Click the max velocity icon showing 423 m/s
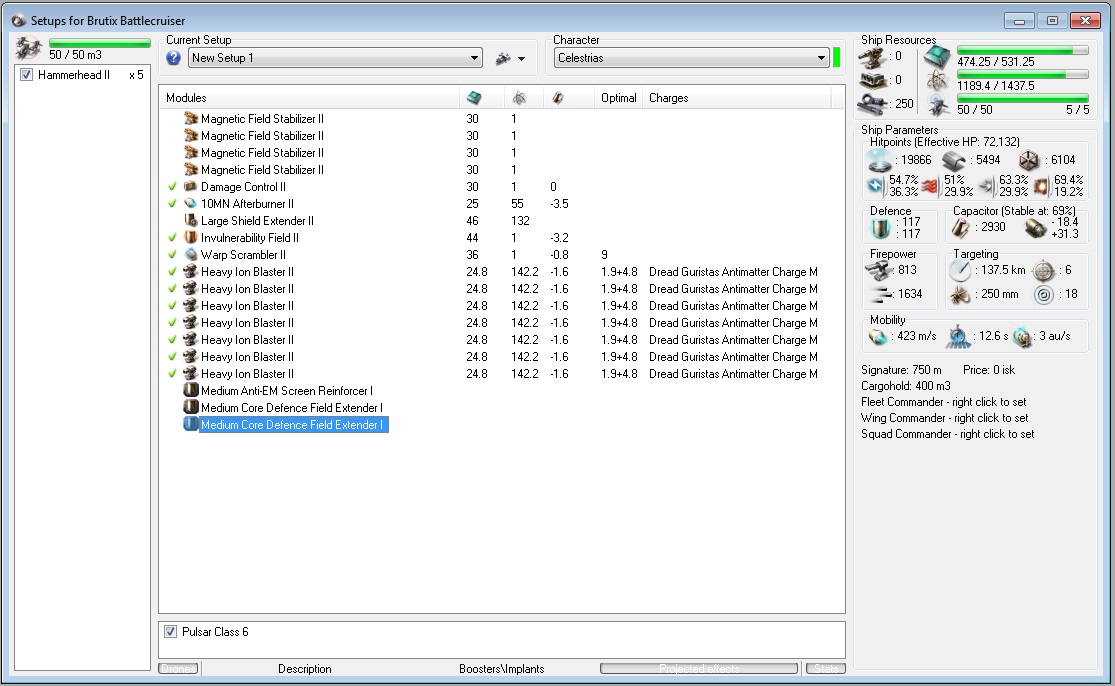Viewport: 1115px width, 686px height. 879,336
